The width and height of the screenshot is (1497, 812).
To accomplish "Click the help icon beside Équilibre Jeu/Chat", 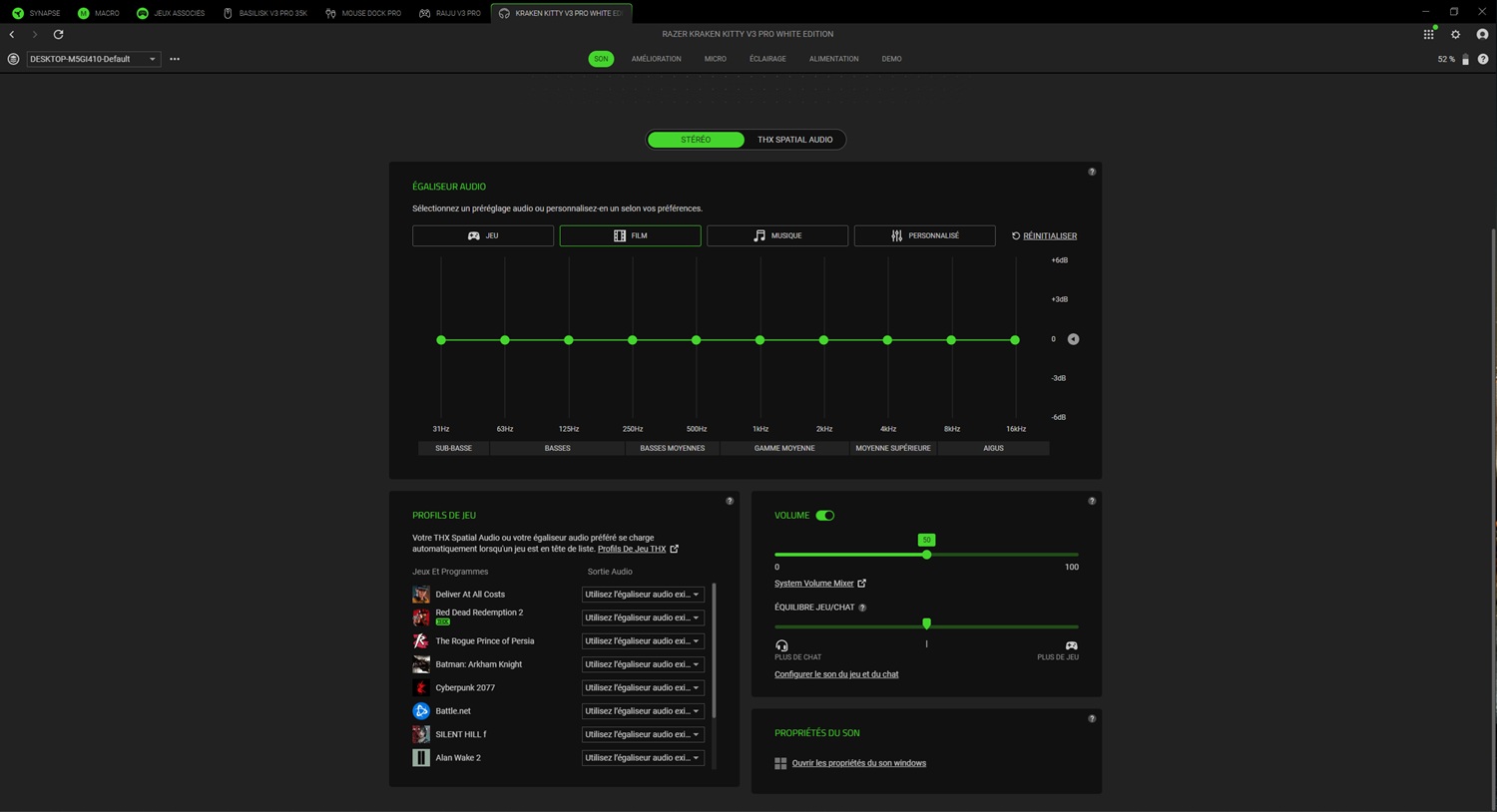I will [x=862, y=608].
